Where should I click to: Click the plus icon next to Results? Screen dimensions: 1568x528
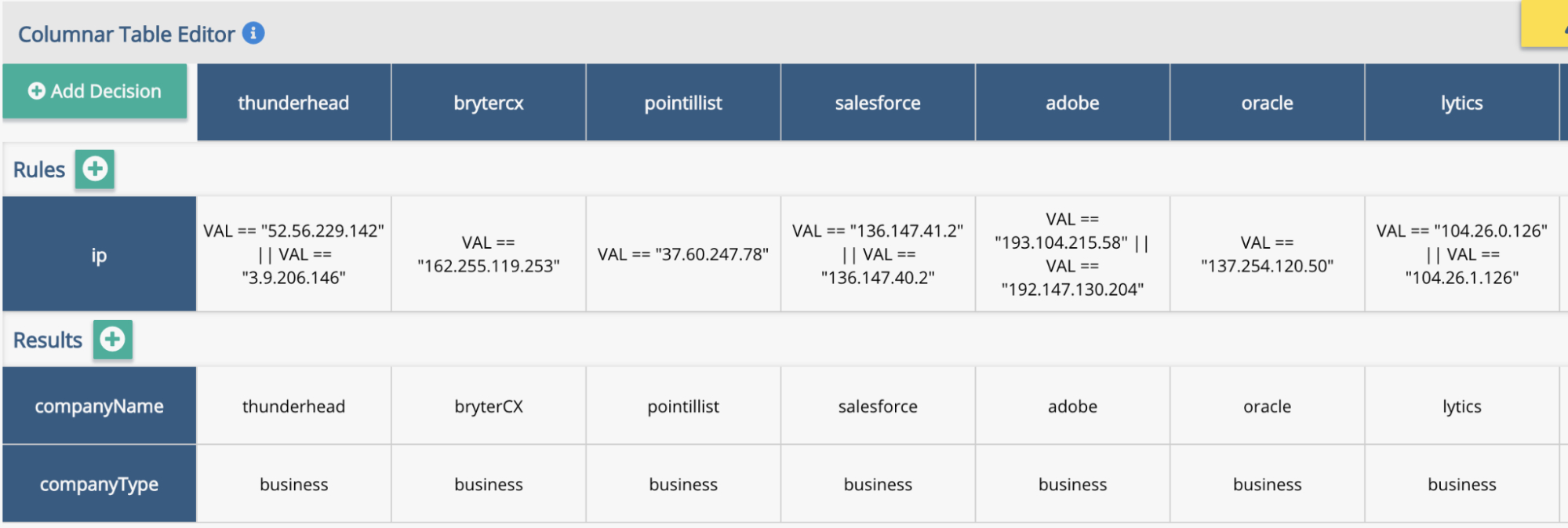[x=112, y=340]
